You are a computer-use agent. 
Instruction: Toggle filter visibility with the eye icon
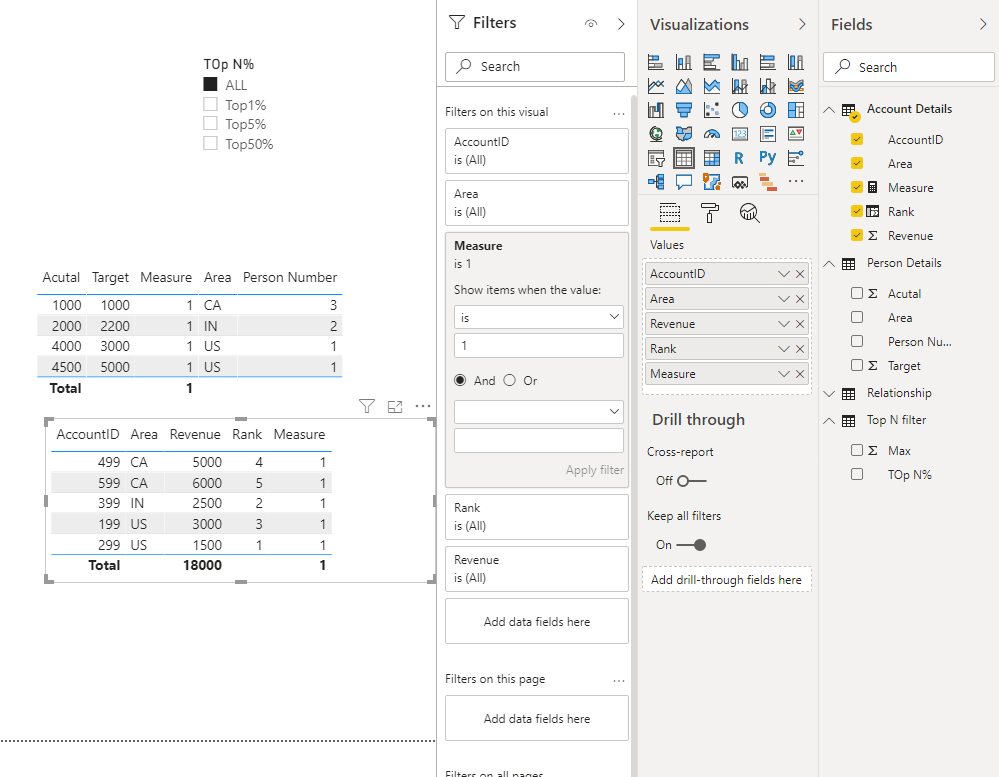591,24
